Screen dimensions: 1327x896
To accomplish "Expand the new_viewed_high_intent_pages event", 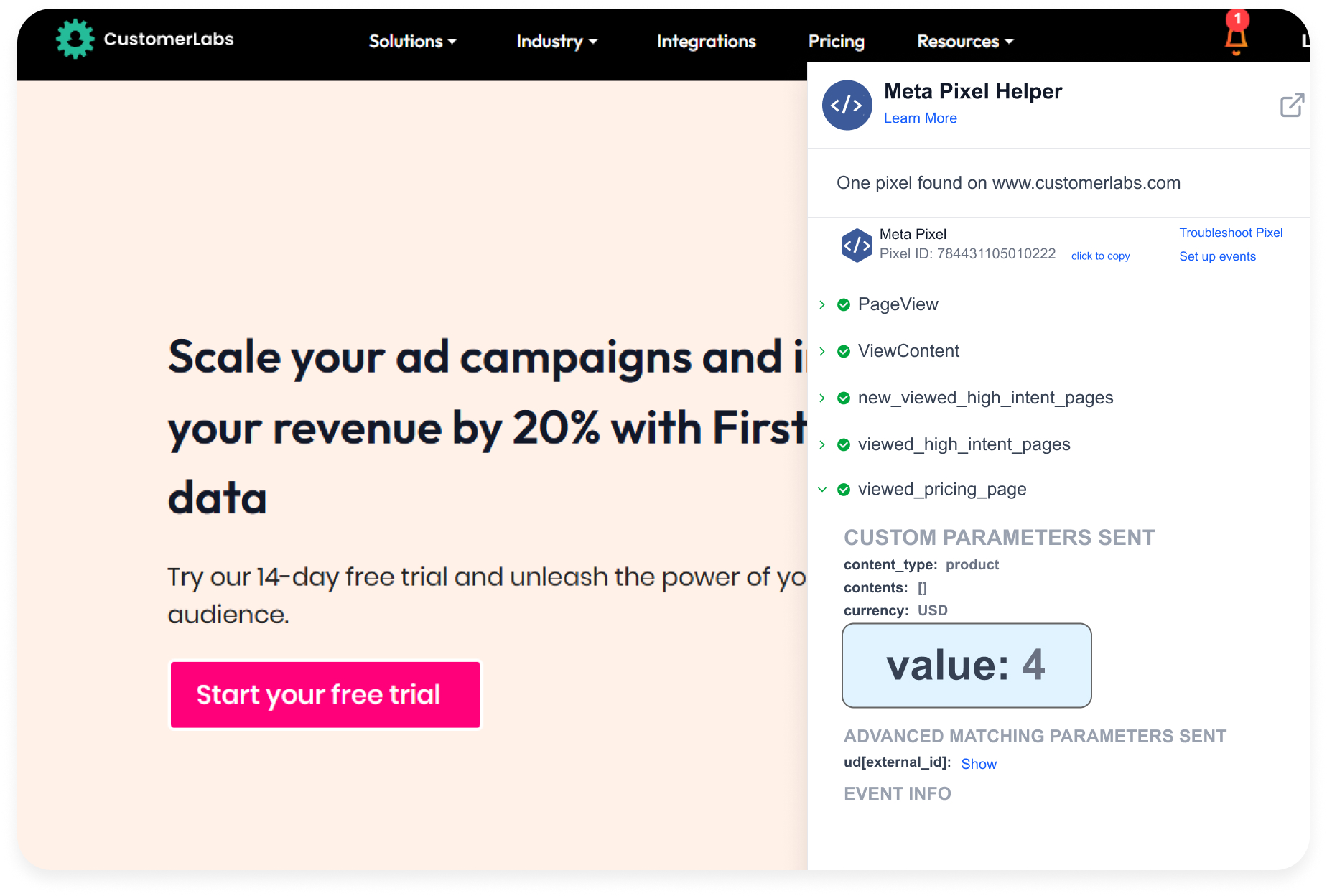I will point(821,398).
